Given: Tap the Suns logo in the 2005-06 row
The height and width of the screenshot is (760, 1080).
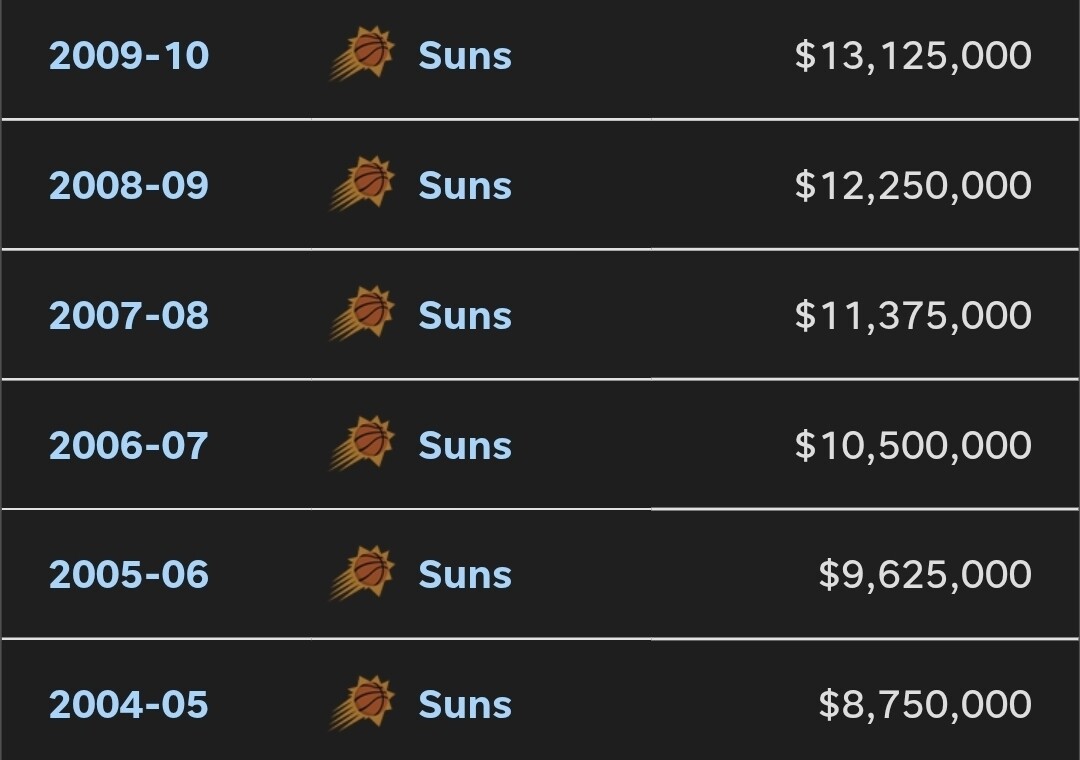Looking at the screenshot, I should click(x=364, y=574).
